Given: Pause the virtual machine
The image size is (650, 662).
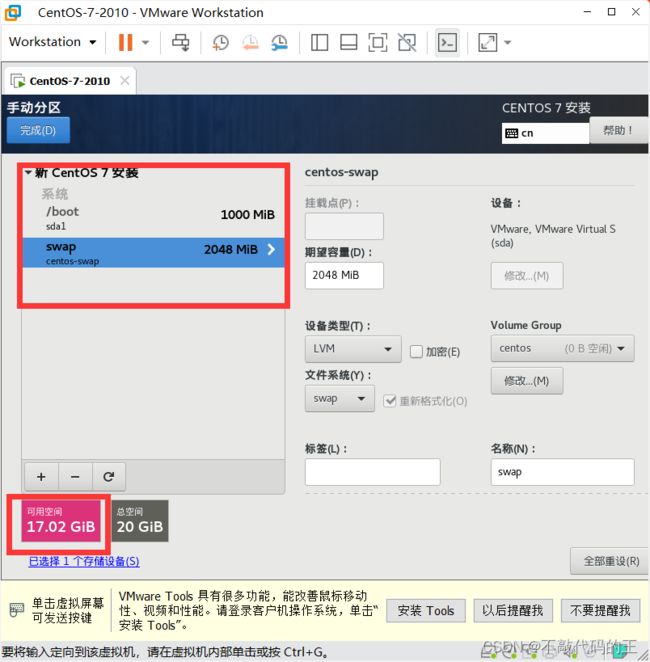Looking at the screenshot, I should click(125, 42).
